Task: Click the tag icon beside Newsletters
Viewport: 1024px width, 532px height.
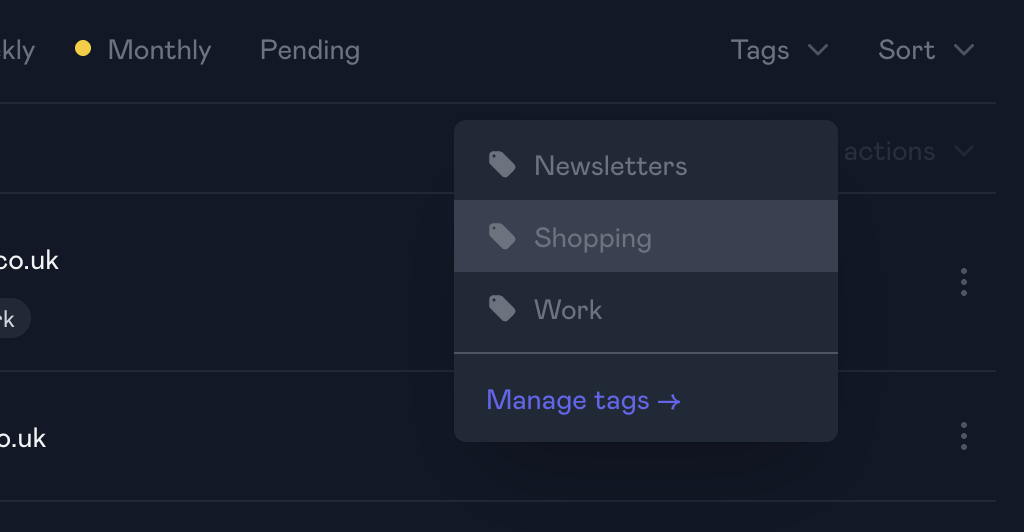Action: coord(502,165)
